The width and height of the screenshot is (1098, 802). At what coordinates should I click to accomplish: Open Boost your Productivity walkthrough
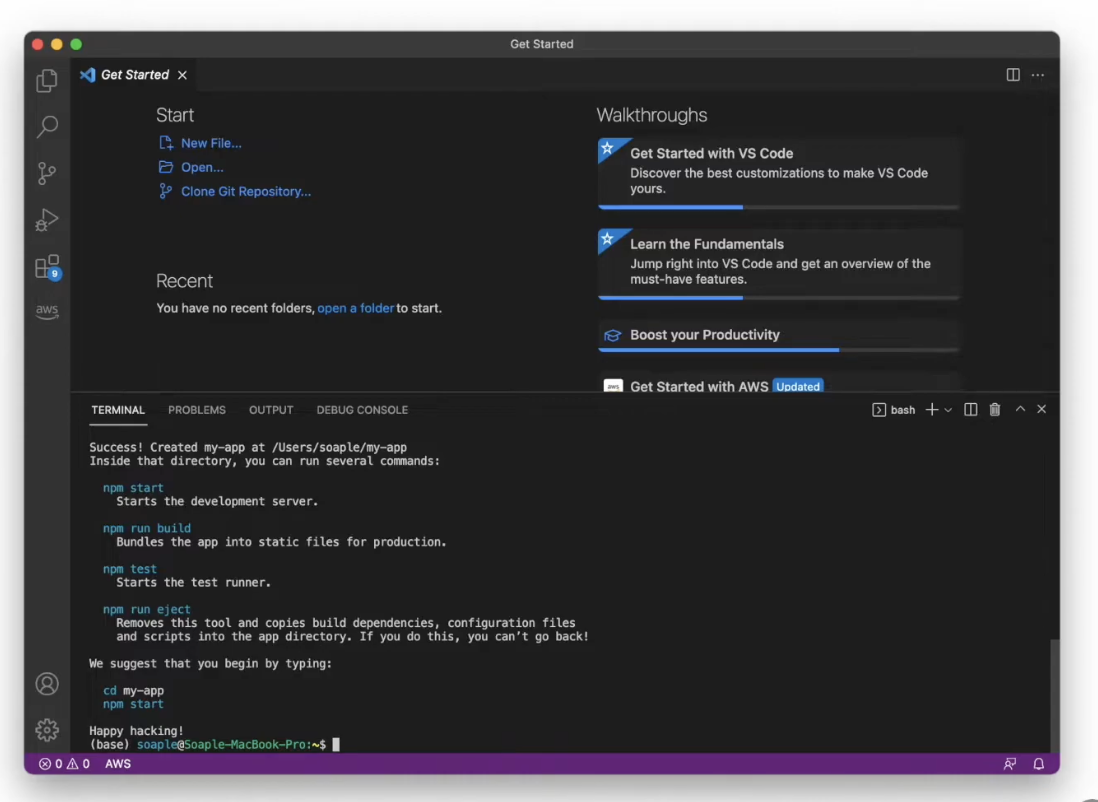pos(778,335)
